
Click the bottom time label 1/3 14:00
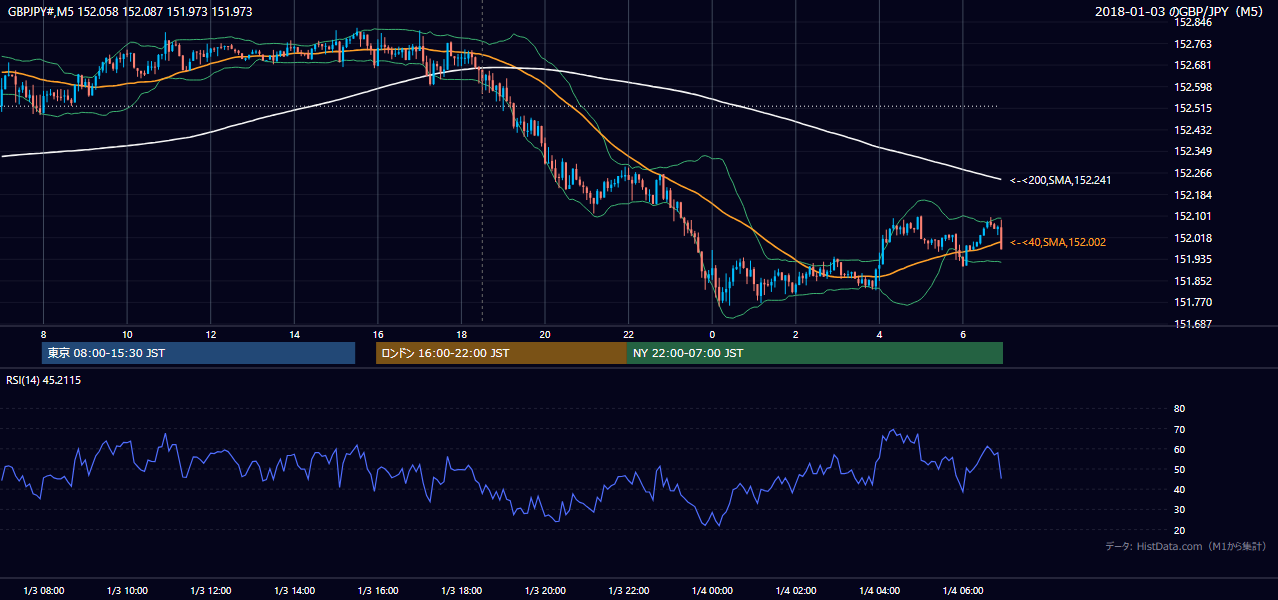(x=294, y=591)
